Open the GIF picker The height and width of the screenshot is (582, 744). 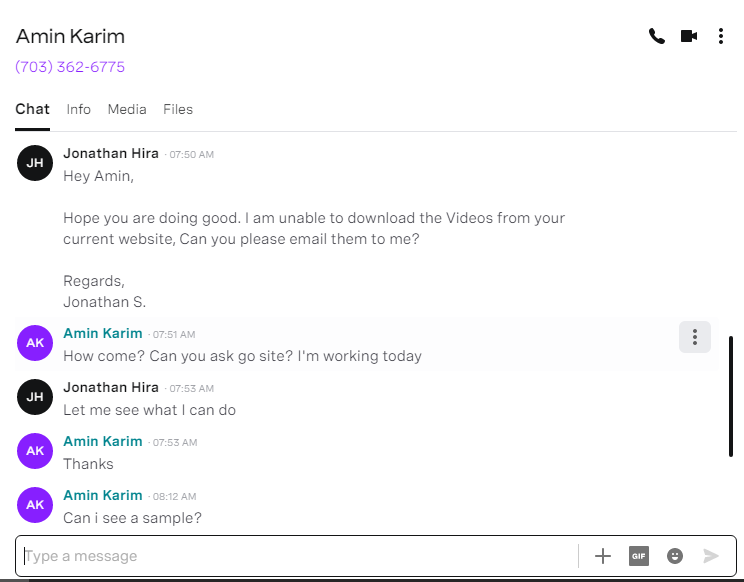pos(639,556)
